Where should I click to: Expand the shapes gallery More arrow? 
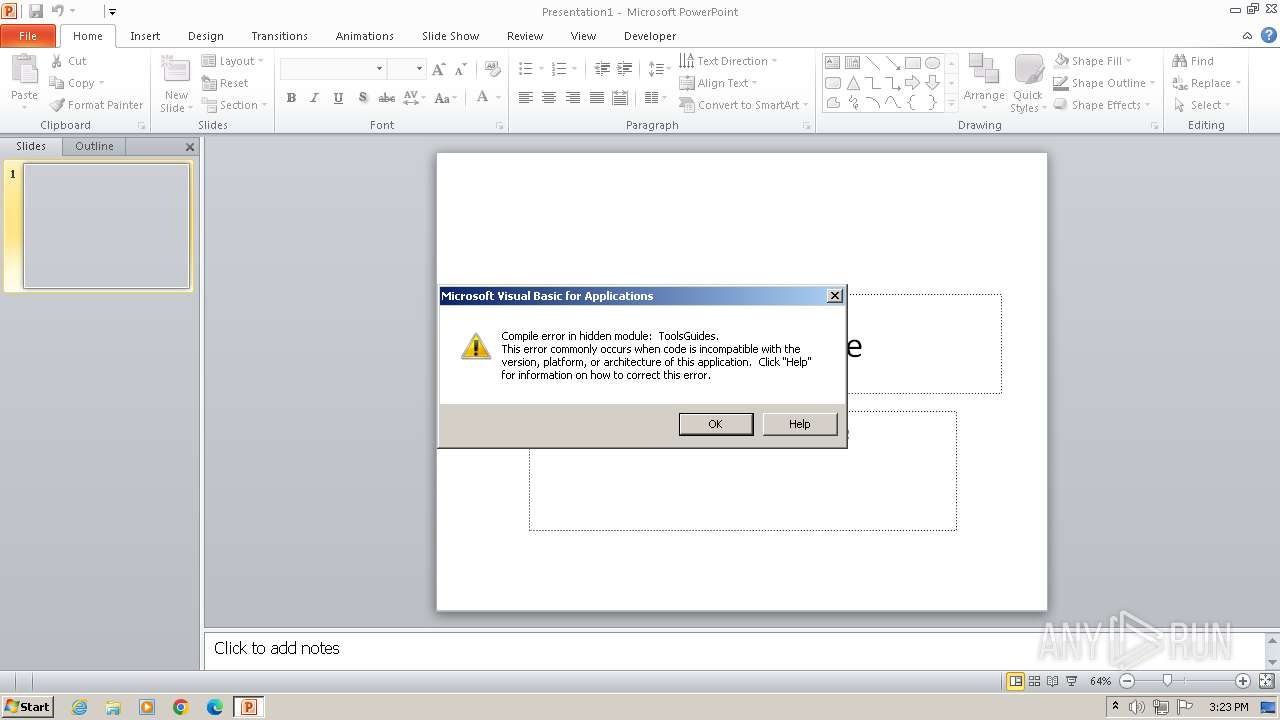coord(951,102)
